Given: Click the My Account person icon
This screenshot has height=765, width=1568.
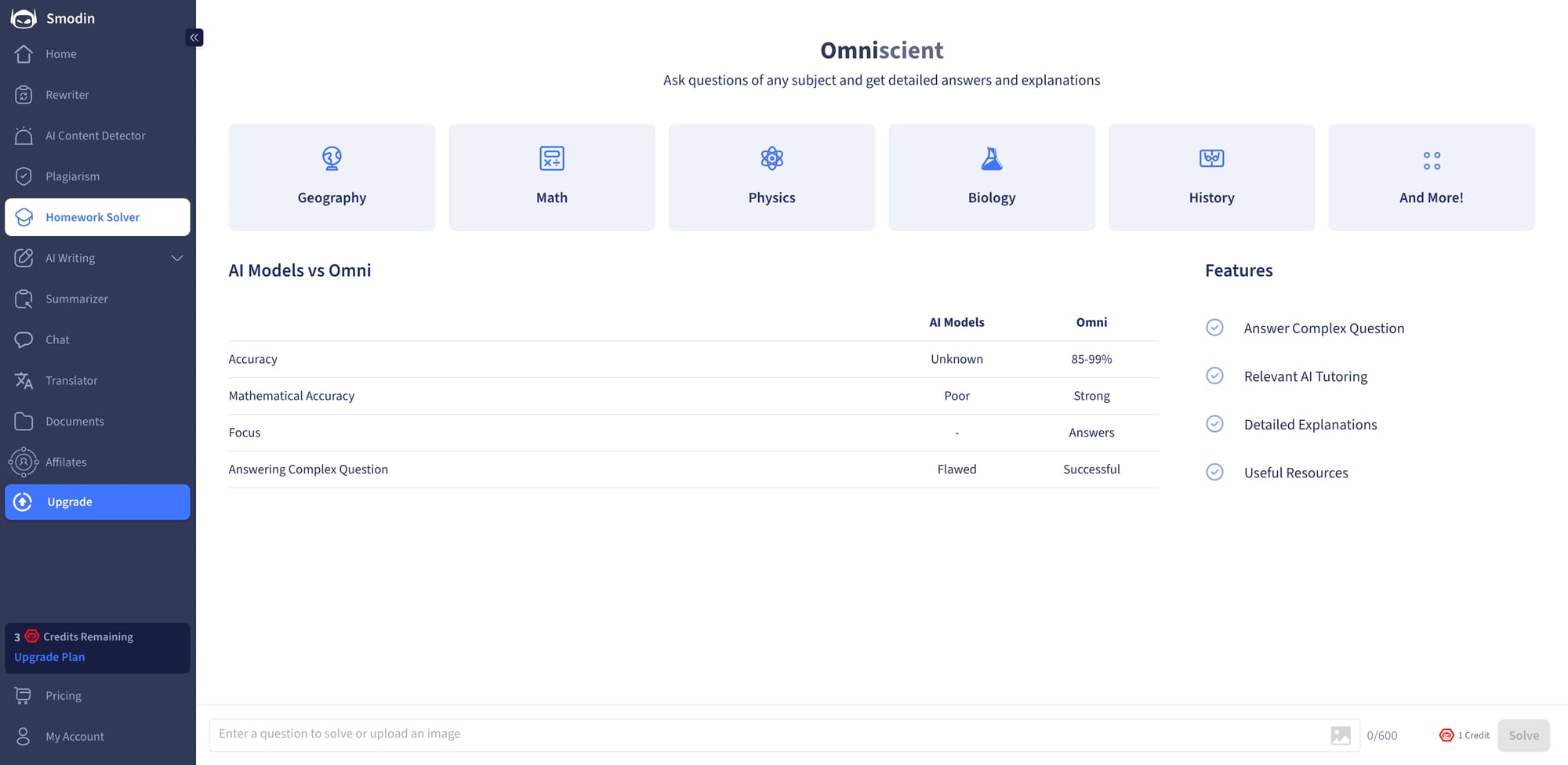Looking at the screenshot, I should point(24,736).
